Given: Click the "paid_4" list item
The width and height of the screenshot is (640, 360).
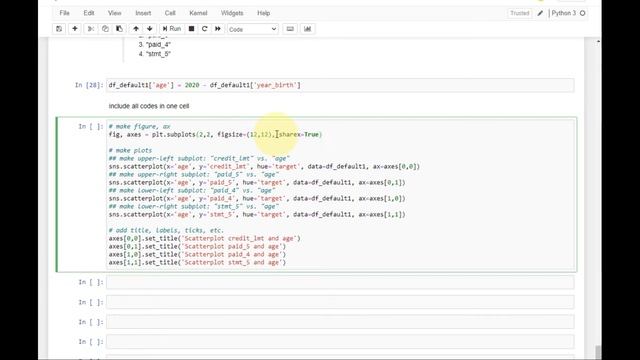Looking at the screenshot, I should click(158, 44).
